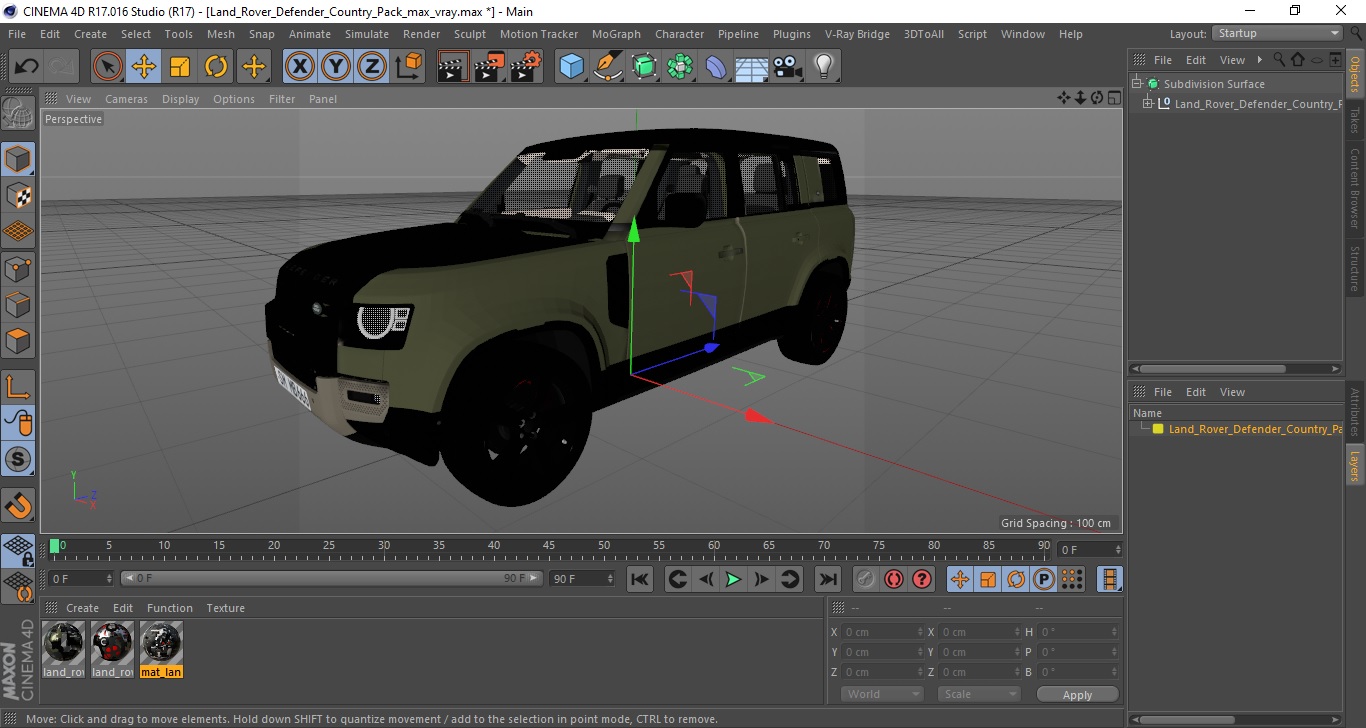Toggle the Enable Snap S button
The height and width of the screenshot is (728, 1366).
(x=18, y=460)
